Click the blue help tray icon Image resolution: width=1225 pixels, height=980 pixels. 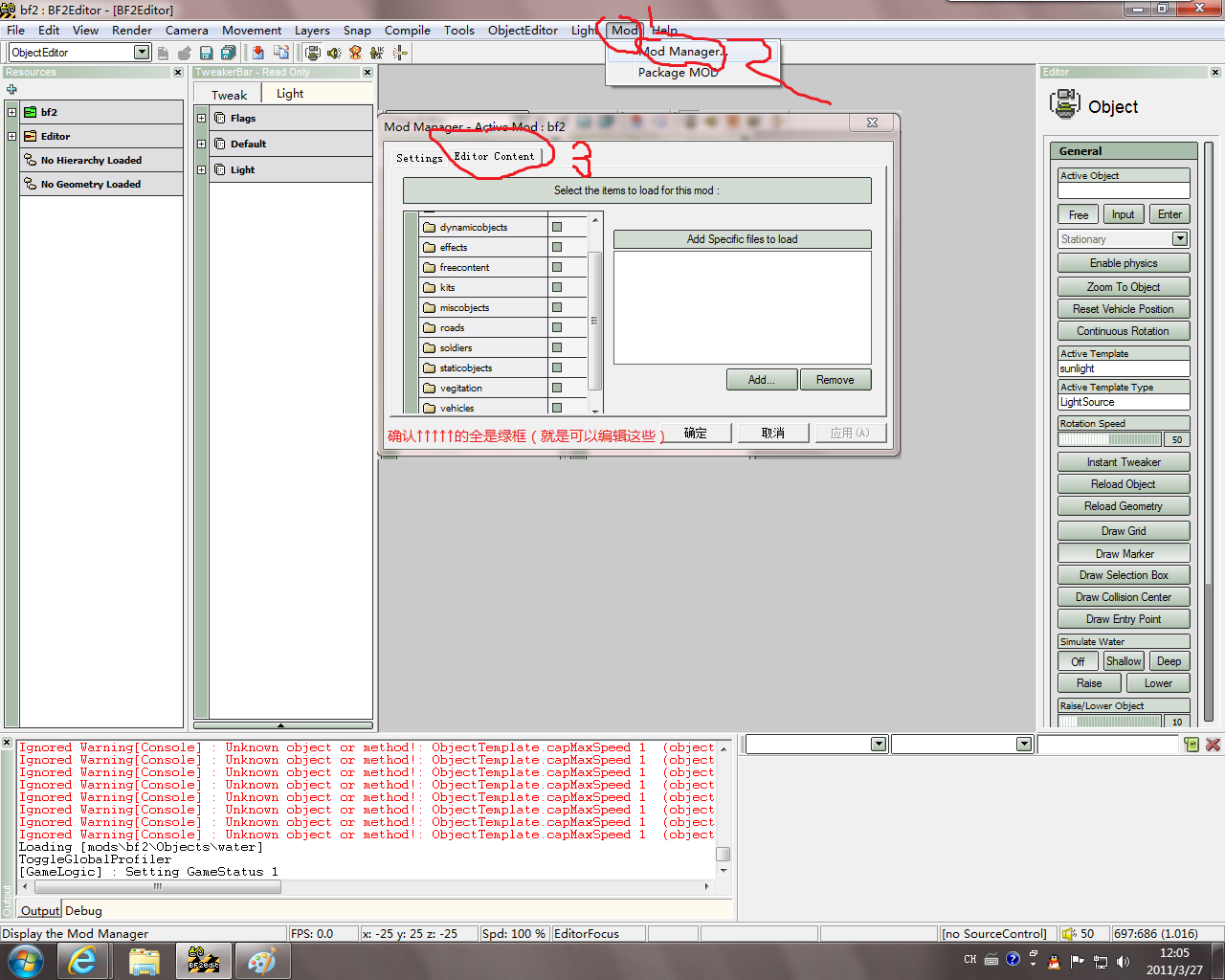point(1013,959)
